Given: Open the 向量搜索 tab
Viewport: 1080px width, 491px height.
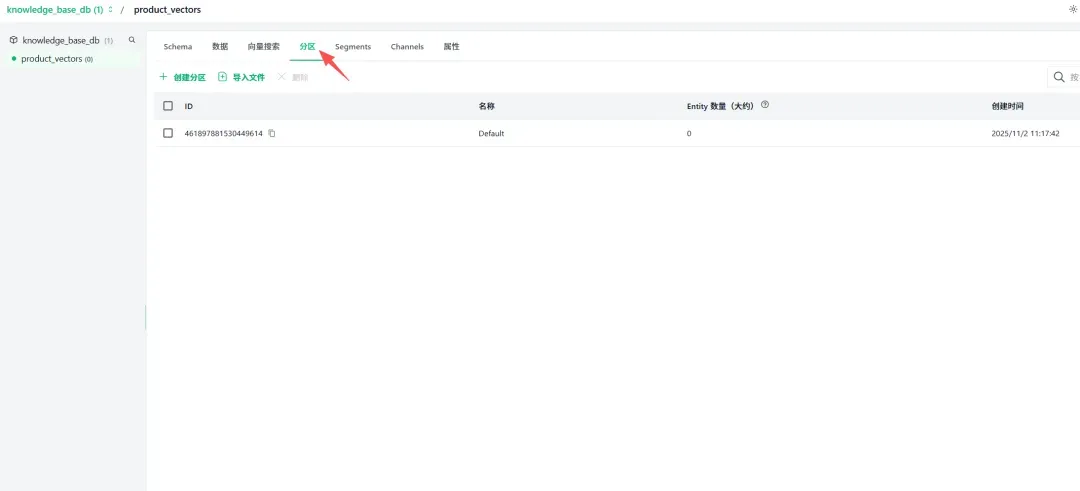Looking at the screenshot, I should [x=264, y=47].
